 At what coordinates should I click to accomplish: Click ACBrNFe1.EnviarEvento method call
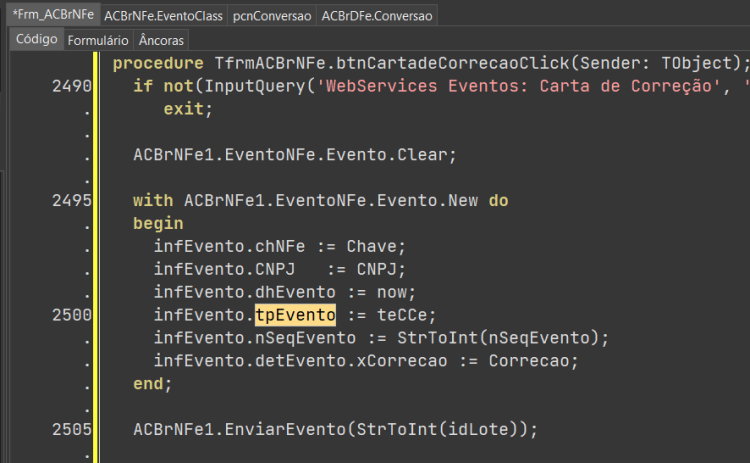click(239, 430)
